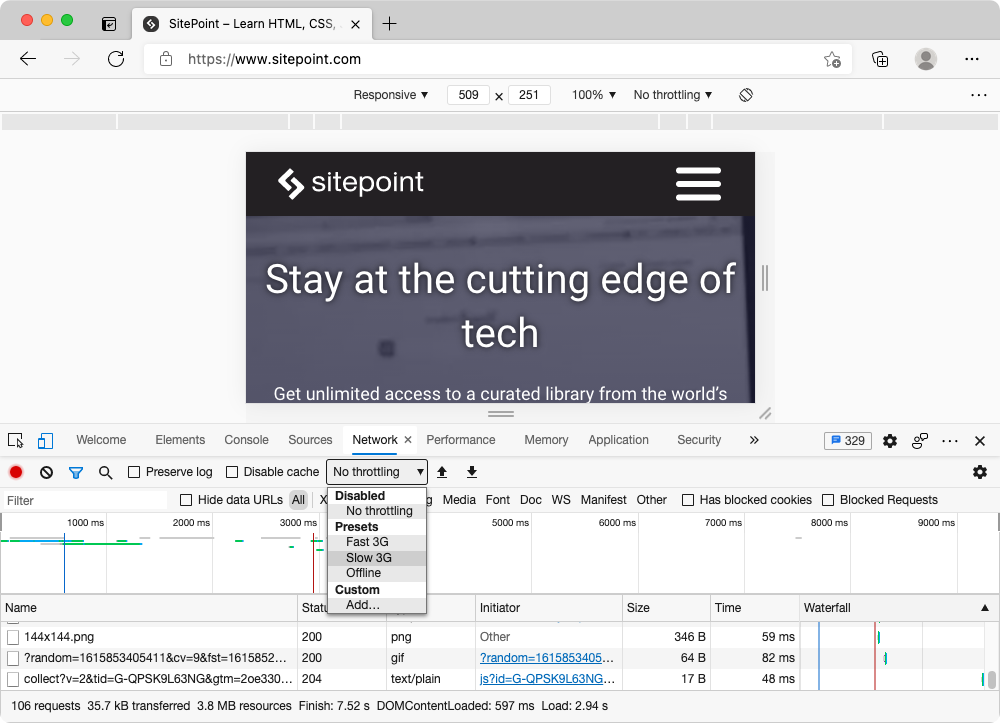Open network settings via the gear icon
This screenshot has height=723, width=1000.
(x=980, y=471)
